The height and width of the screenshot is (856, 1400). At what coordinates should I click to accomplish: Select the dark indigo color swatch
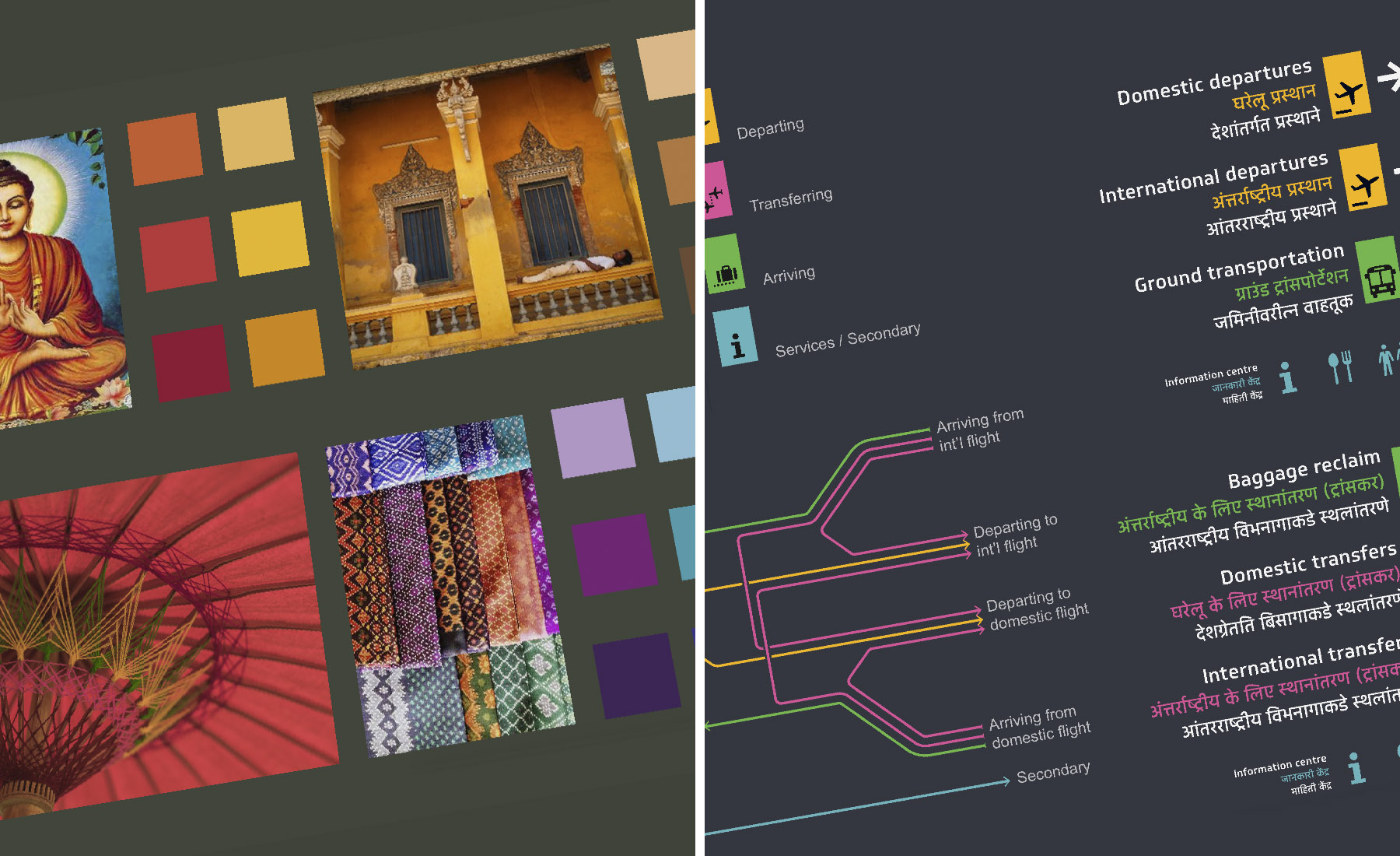(637, 675)
